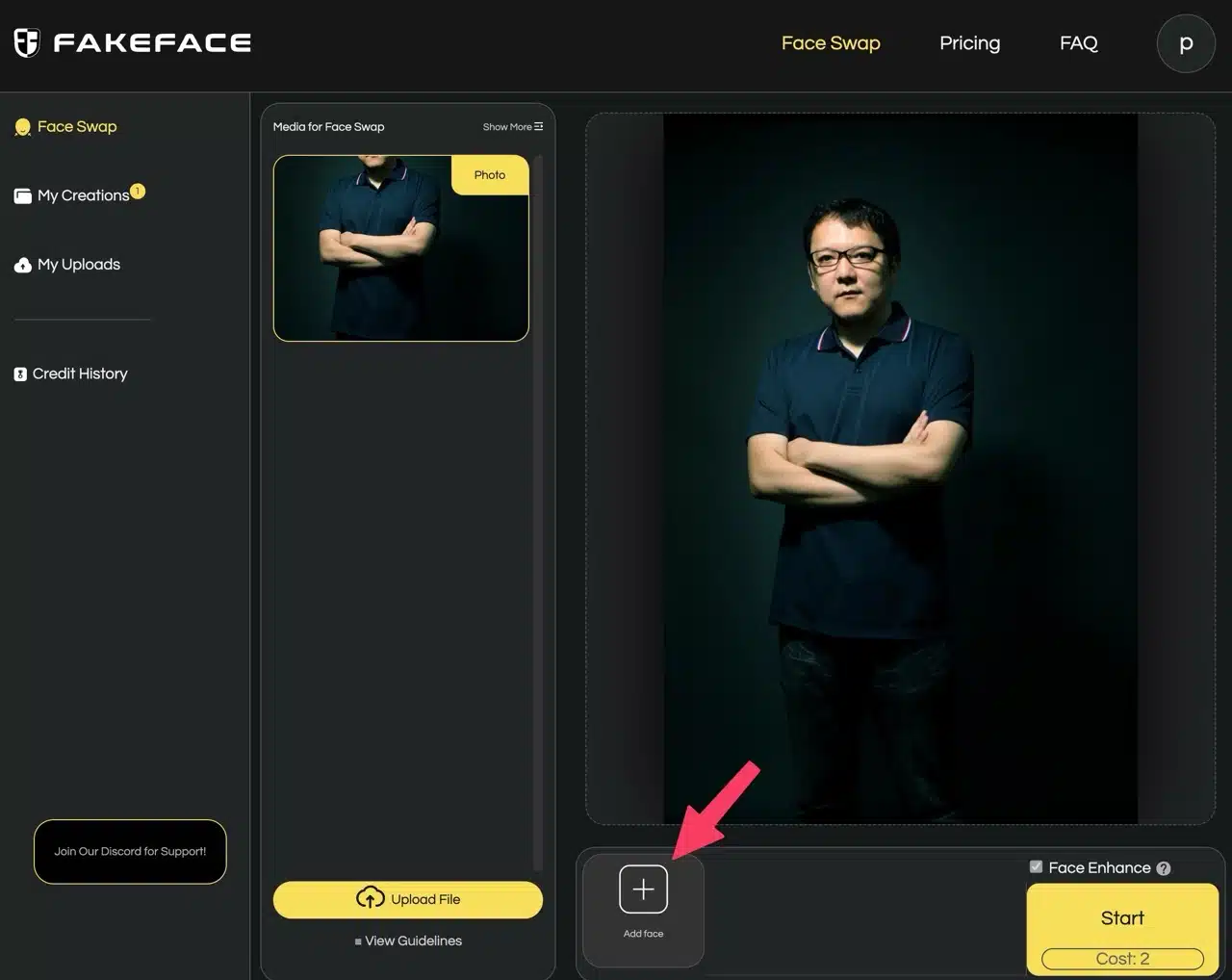Select the Face Swap top navigation tab
1232x980 pixels.
pyautogui.click(x=830, y=43)
